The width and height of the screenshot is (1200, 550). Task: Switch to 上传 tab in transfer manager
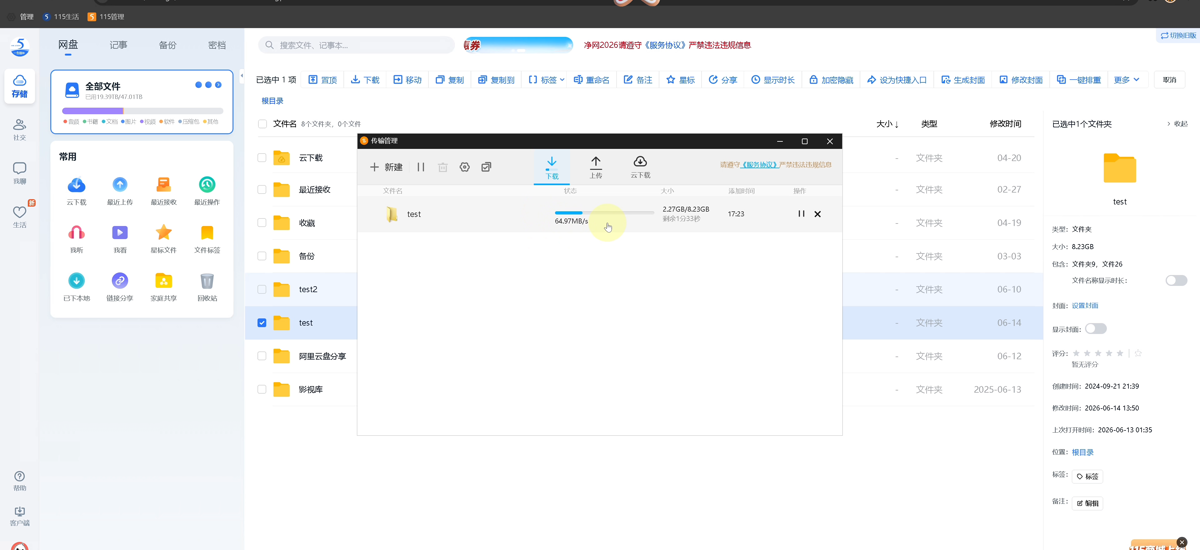[596, 167]
